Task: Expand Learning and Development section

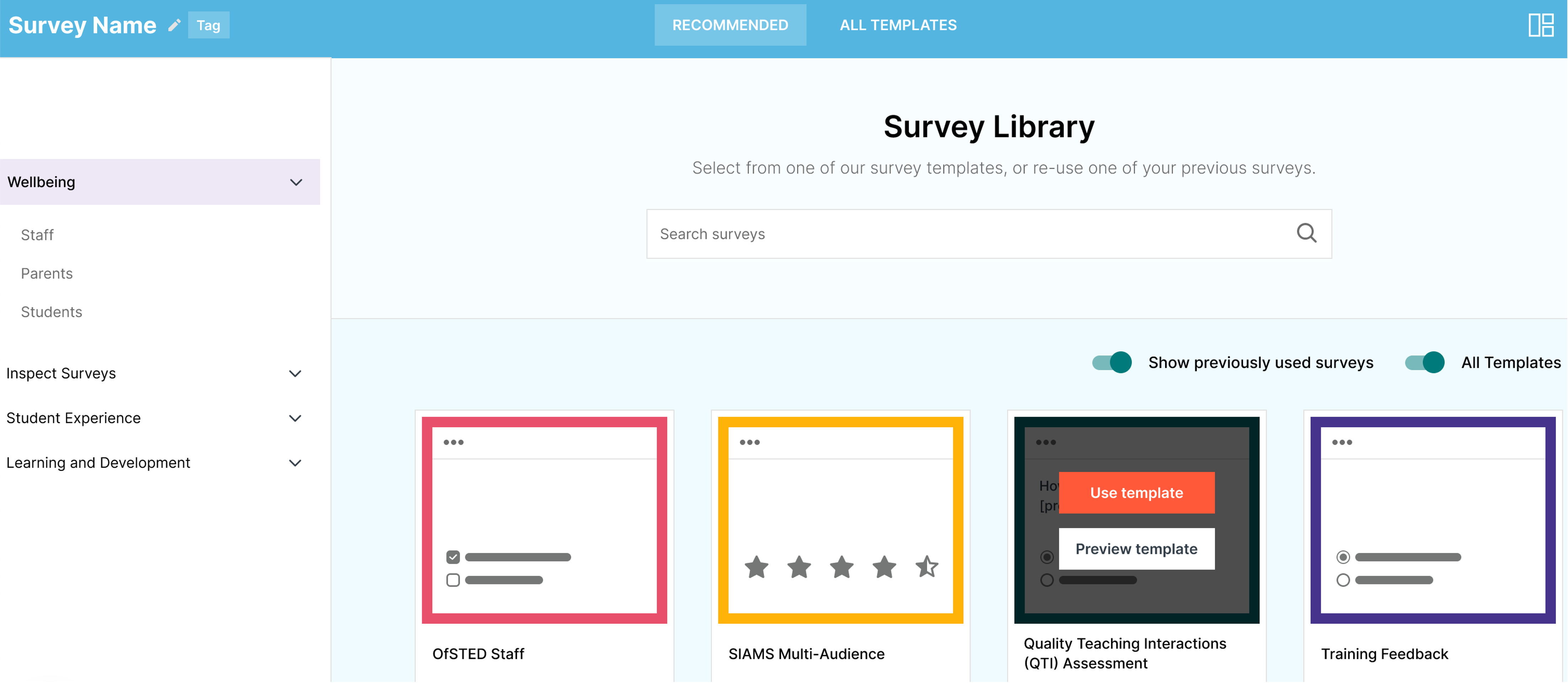Action: [295, 463]
